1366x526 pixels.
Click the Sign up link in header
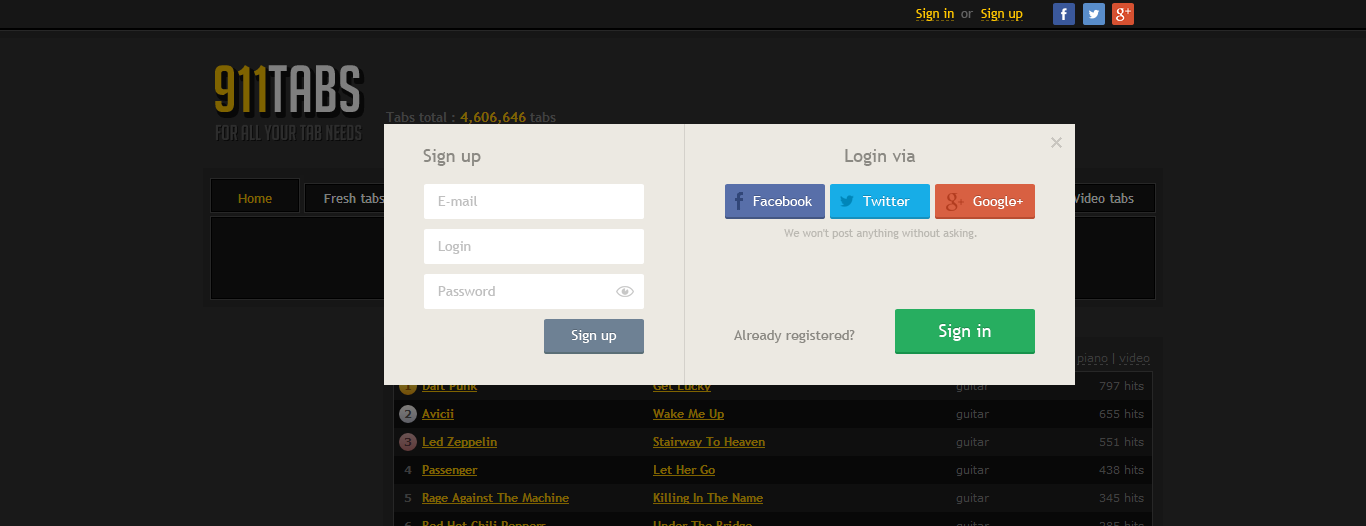(x=1001, y=14)
